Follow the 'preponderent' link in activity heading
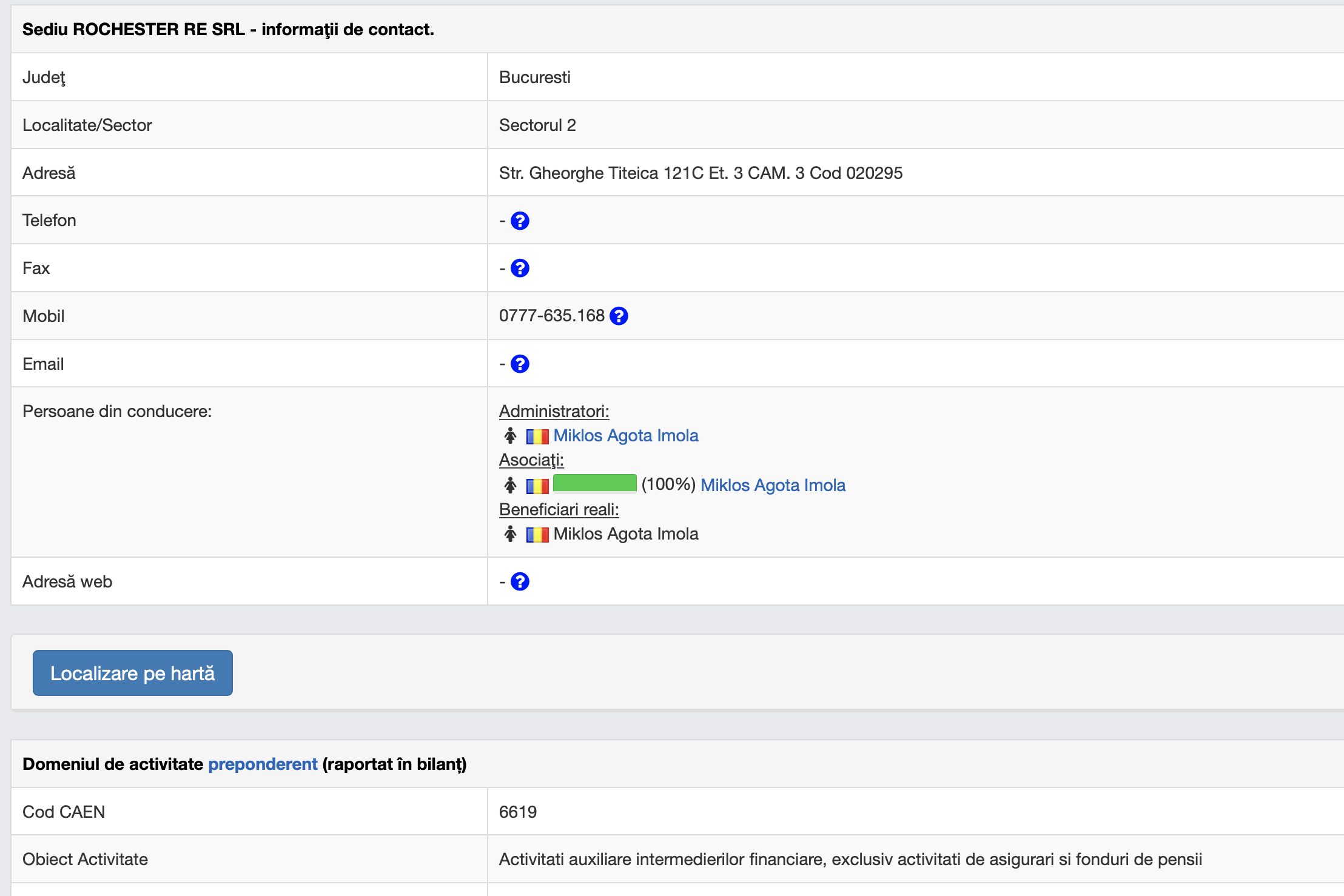Screen dimensions: 1344x896 click(263, 764)
